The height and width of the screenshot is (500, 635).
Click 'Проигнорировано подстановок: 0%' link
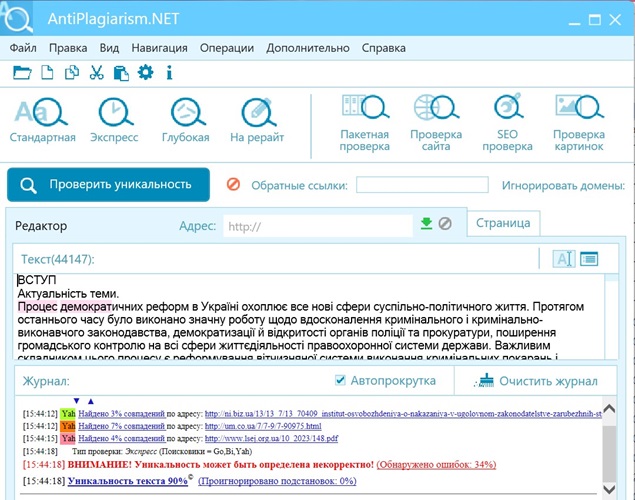tap(277, 481)
